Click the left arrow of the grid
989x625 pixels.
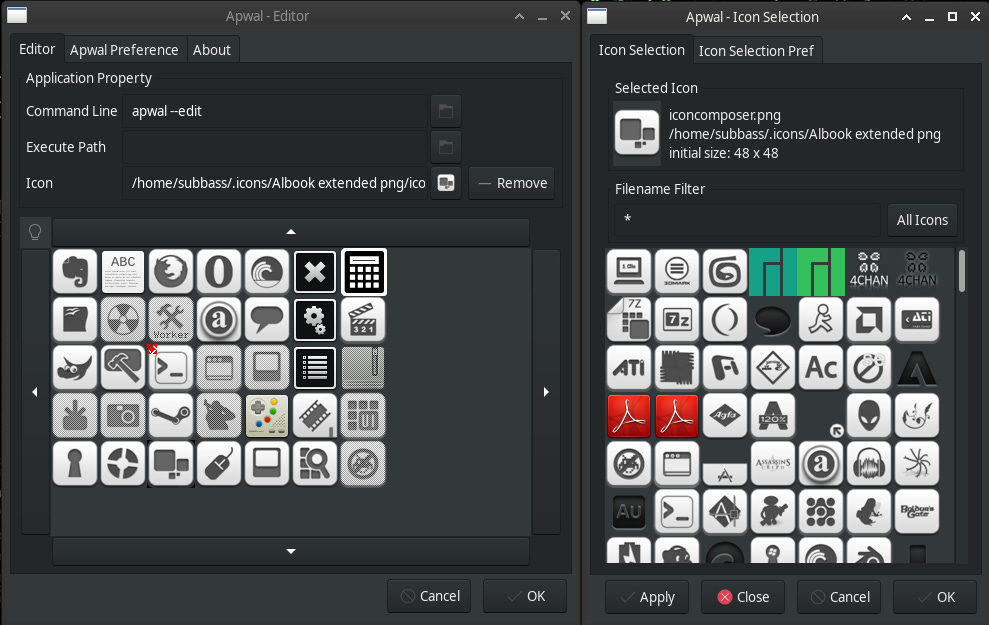(35, 392)
